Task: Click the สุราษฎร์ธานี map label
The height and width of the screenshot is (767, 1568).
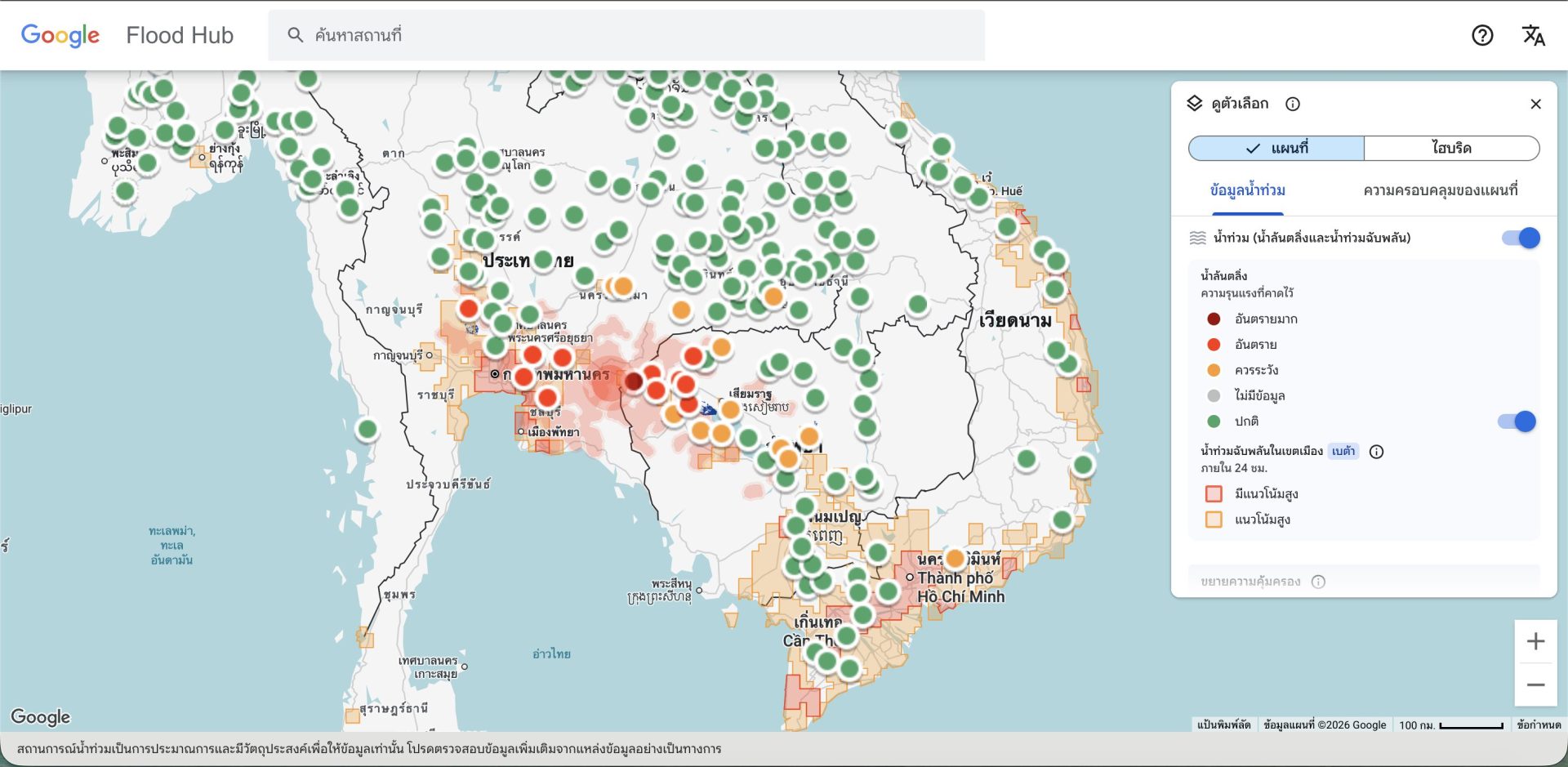Action: 394,708
